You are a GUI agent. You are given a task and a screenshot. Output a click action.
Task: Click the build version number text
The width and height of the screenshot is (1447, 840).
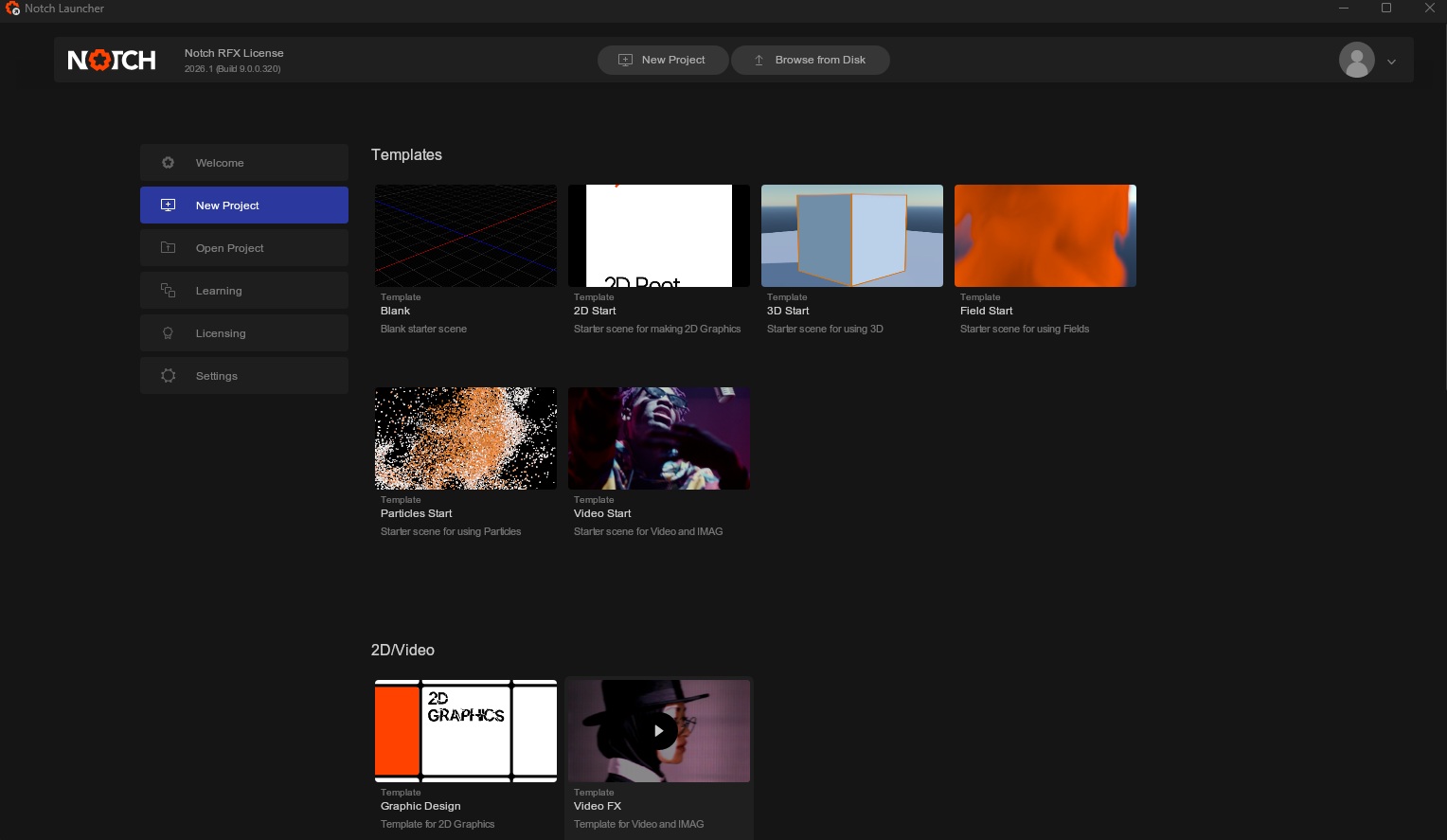232,69
